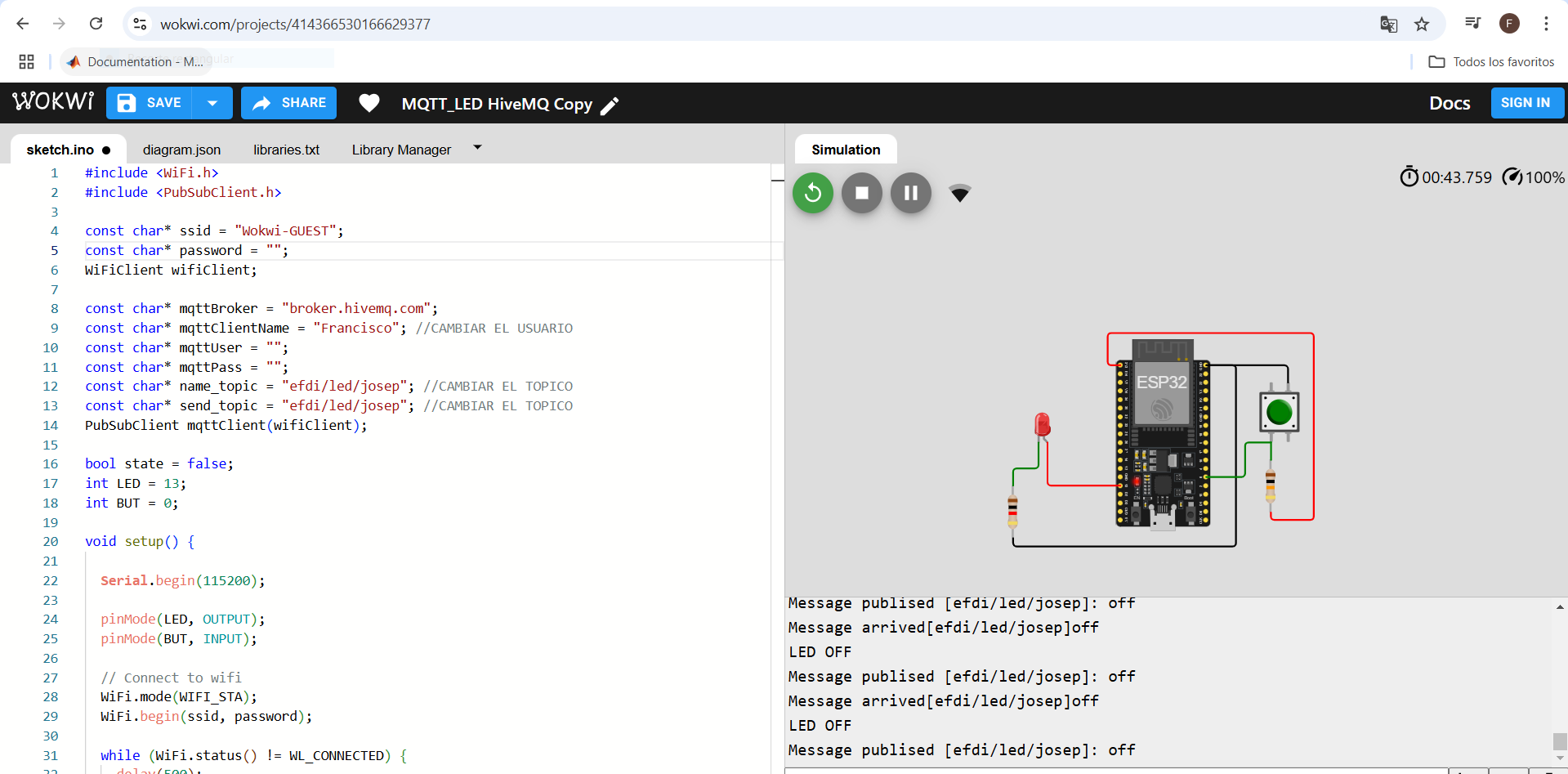Open Todos los favoritos folder
The height and width of the screenshot is (774, 1568).
tap(1491, 61)
